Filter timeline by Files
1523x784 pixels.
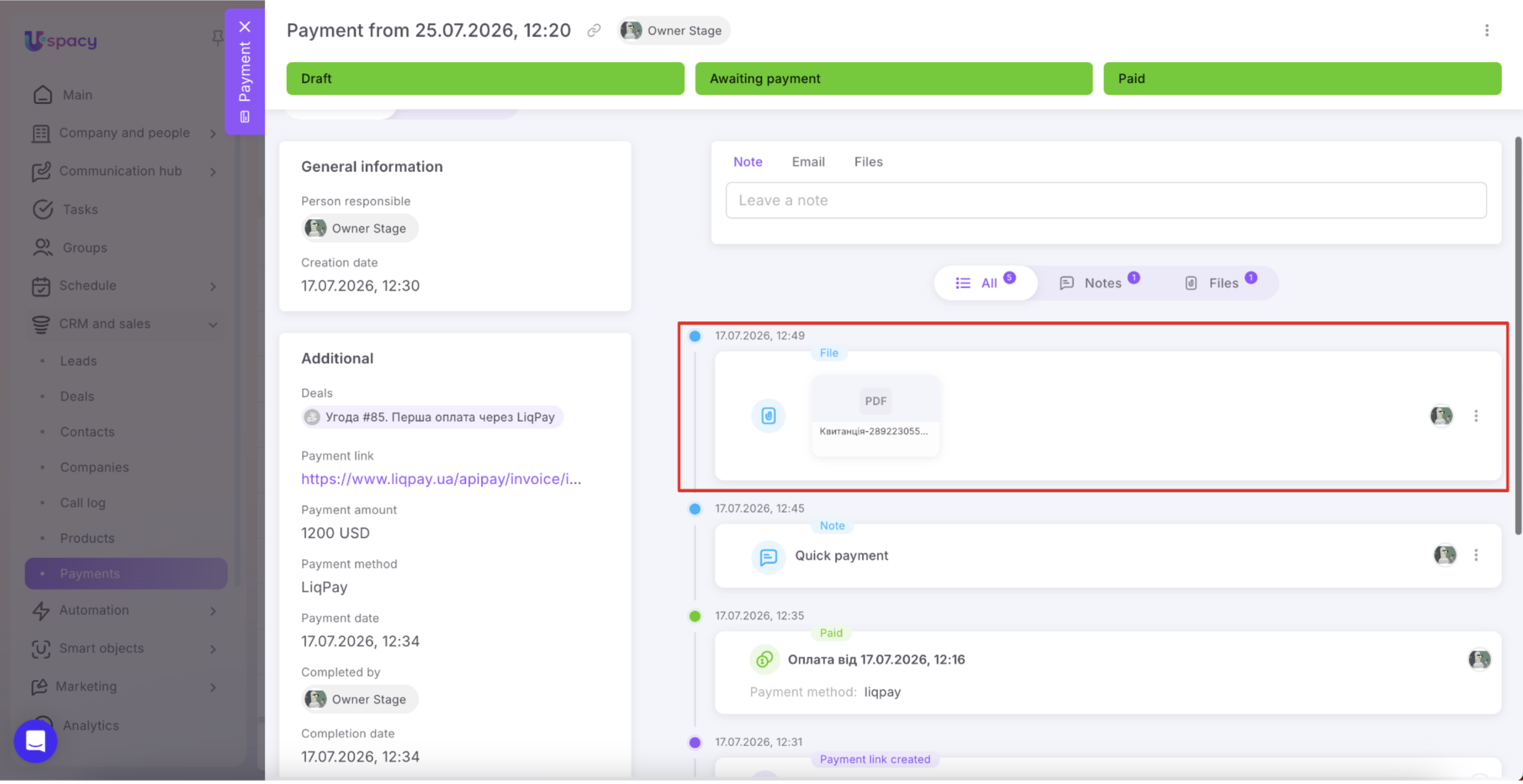(x=1220, y=283)
